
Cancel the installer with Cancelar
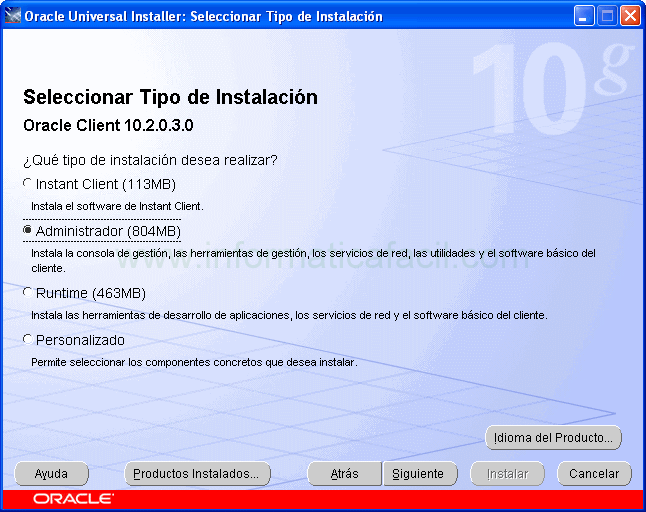(x=594, y=474)
